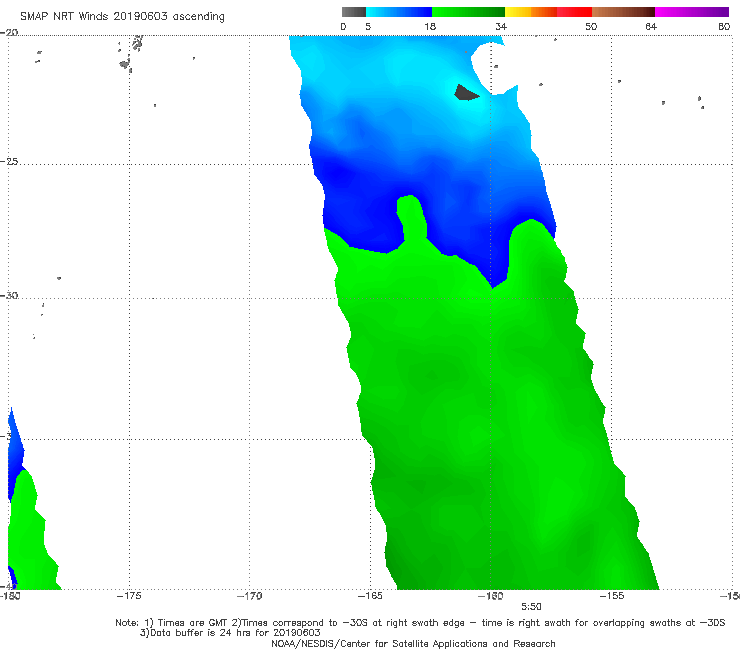Click the NOAA/NESDIS credit line
740x650 pixels.
coord(413,643)
